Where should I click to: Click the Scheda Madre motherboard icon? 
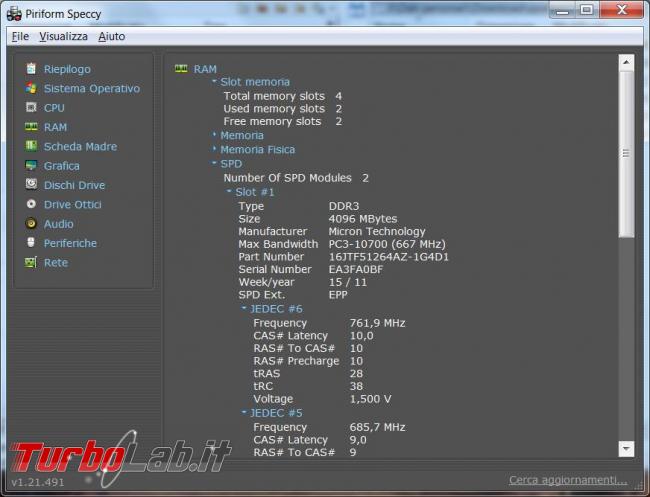point(31,146)
